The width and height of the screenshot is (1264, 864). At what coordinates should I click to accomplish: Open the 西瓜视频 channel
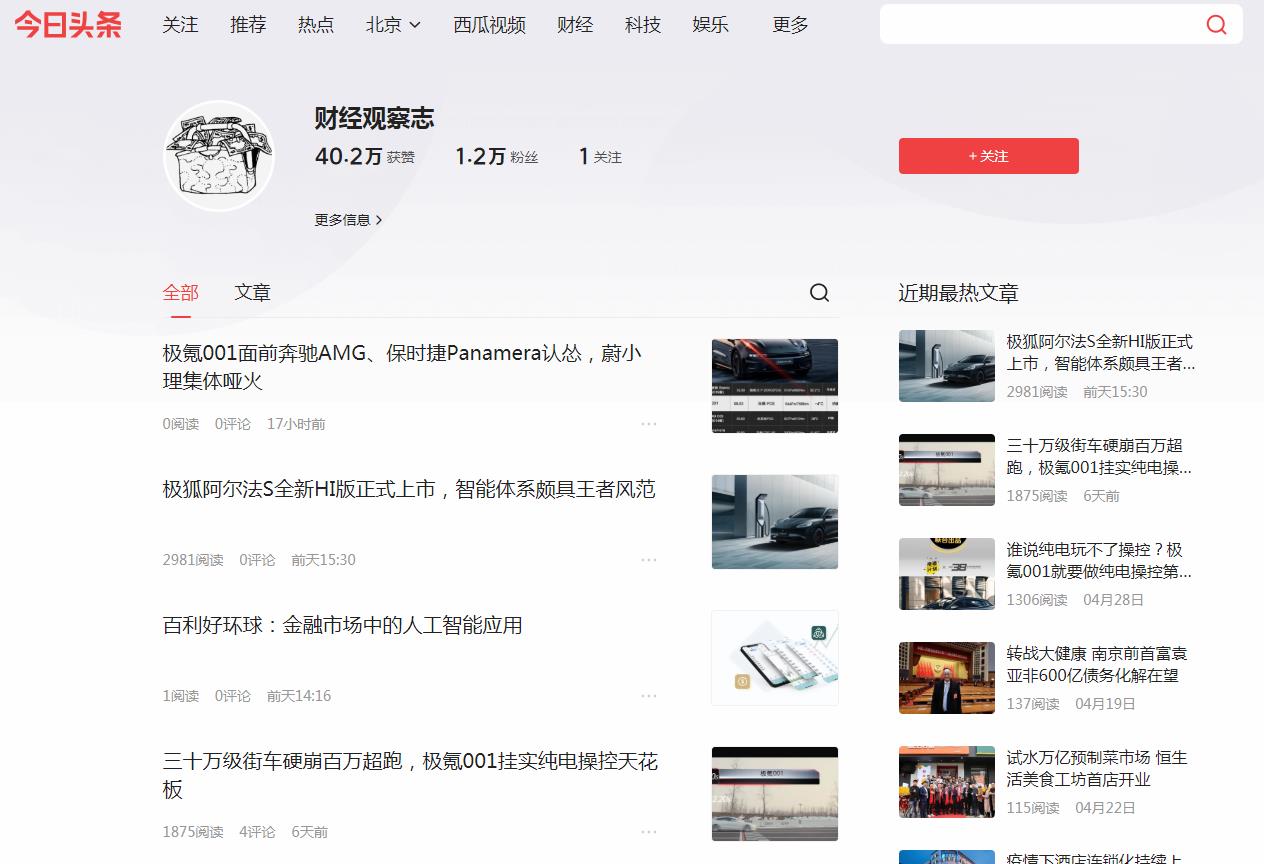(x=489, y=25)
